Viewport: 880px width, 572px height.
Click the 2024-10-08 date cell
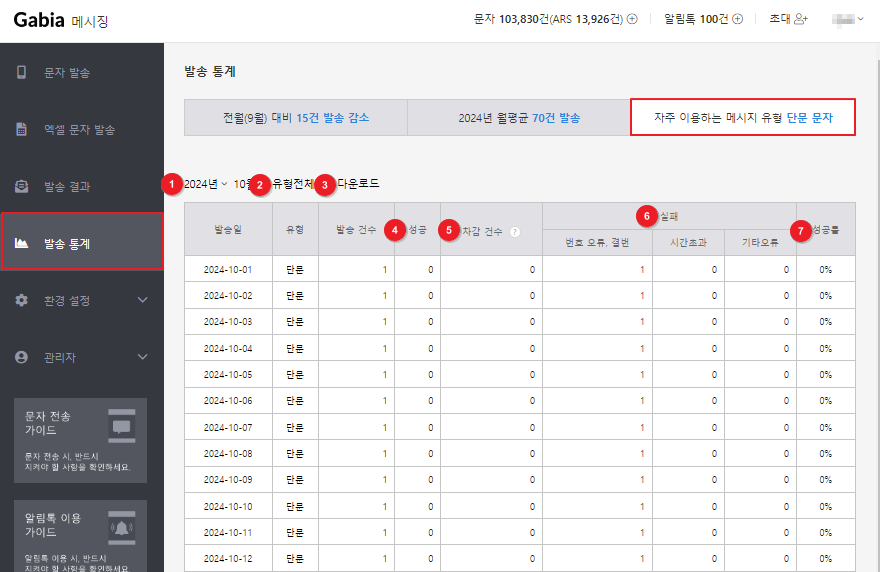228,454
